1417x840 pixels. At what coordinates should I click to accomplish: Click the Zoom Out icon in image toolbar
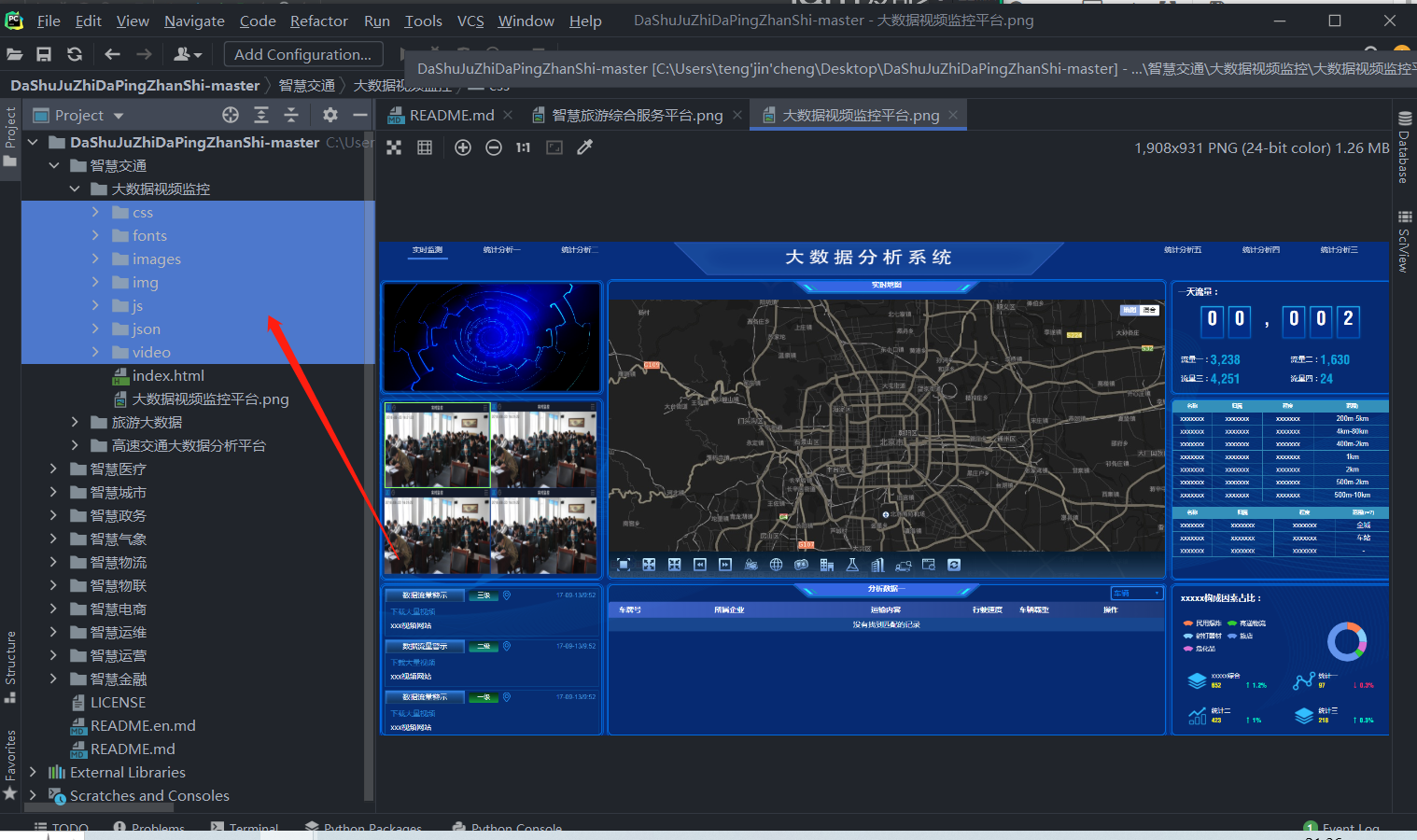494,147
